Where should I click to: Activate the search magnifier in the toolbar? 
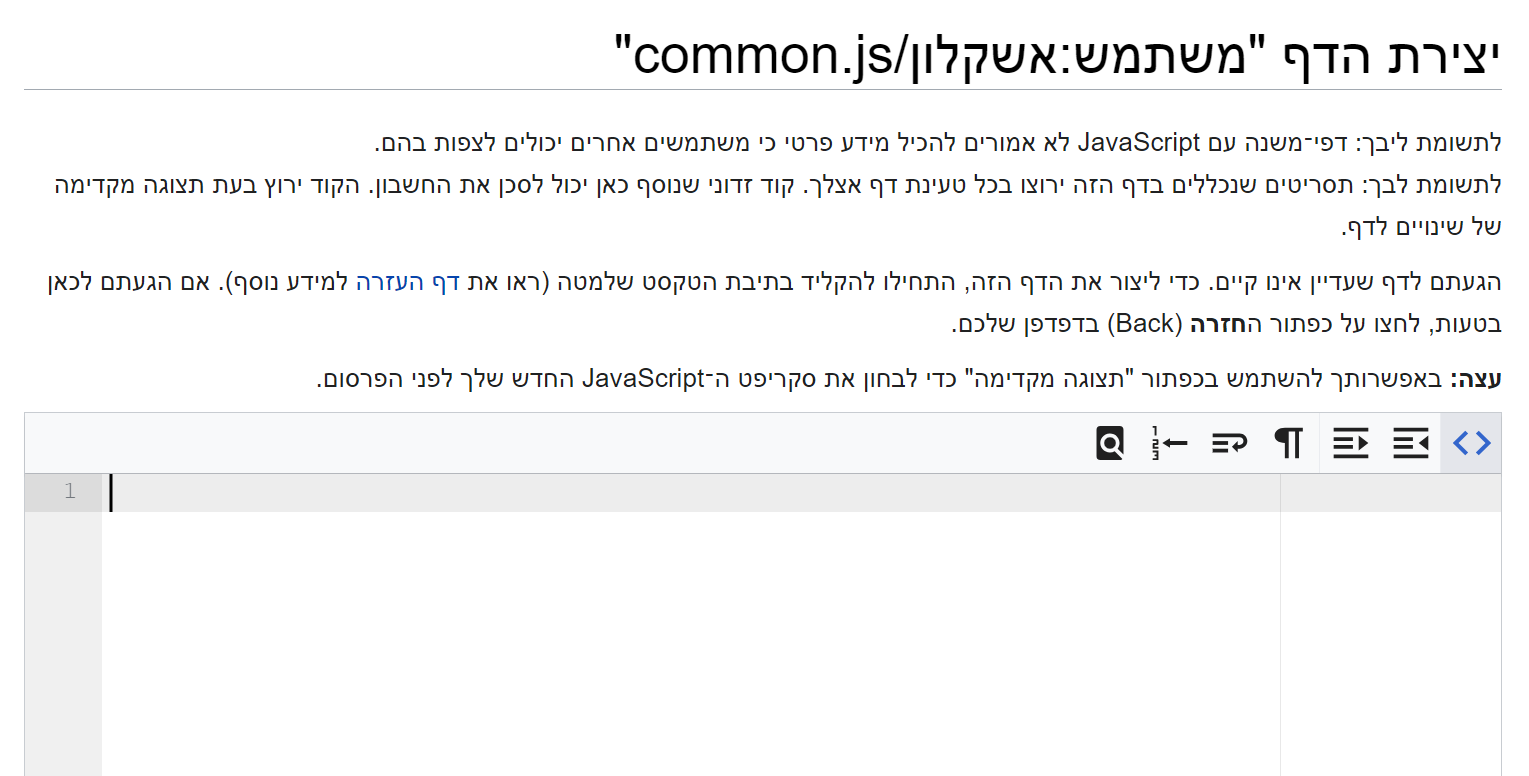(x=1109, y=442)
